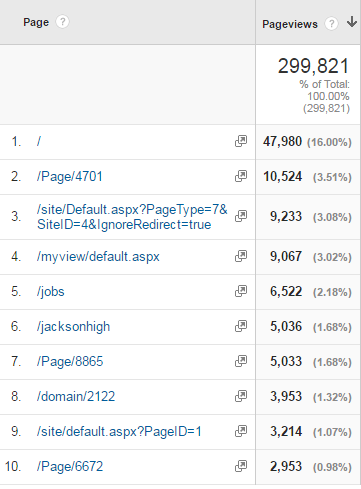Open the root page / in new window icon
This screenshot has height=489, width=361.
(x=241, y=141)
